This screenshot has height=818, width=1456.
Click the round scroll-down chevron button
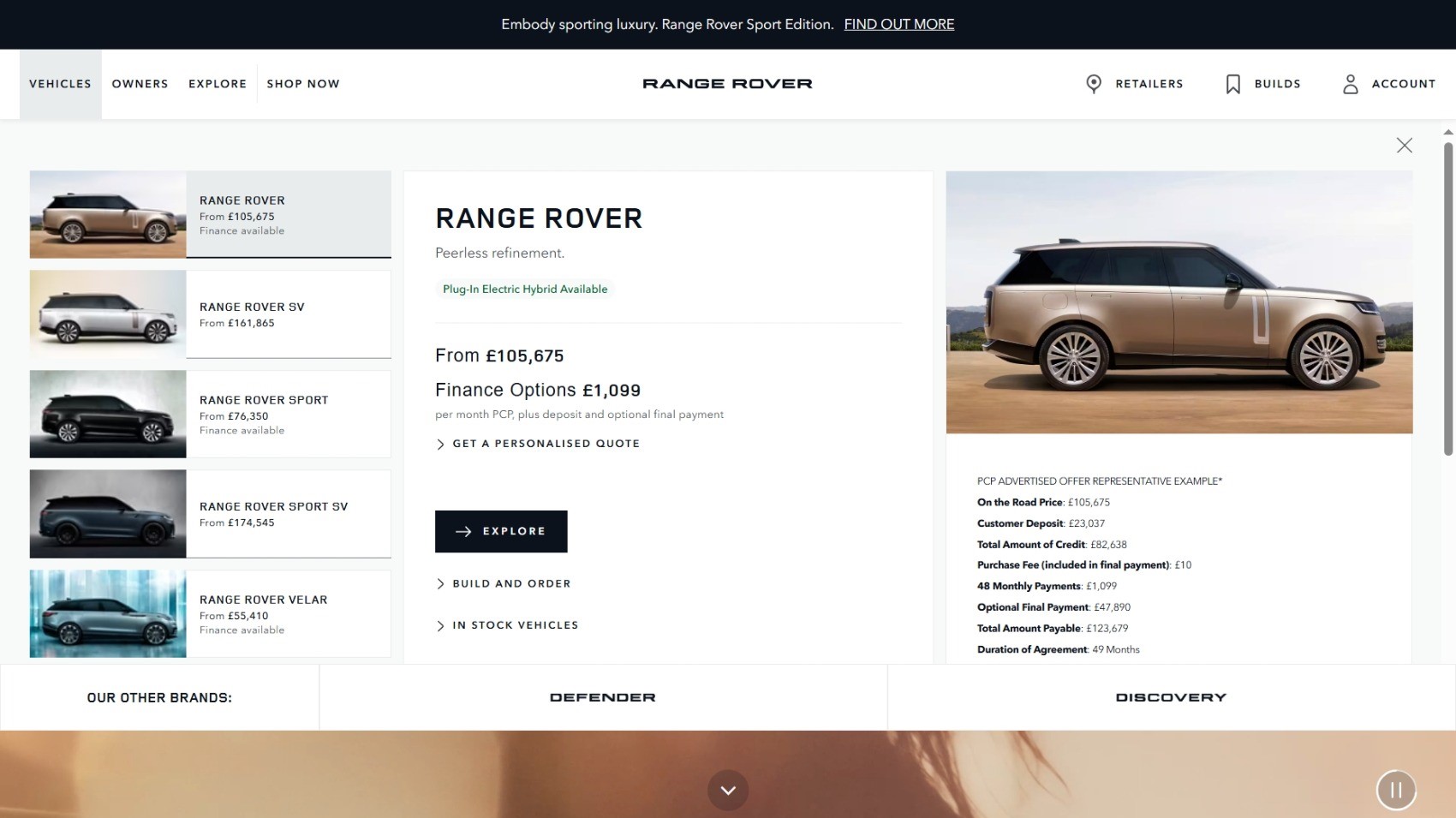pyautogui.click(x=727, y=790)
